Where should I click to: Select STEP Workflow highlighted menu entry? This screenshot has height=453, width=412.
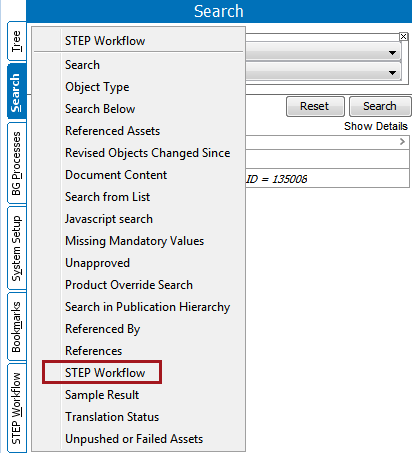[x=105, y=373]
